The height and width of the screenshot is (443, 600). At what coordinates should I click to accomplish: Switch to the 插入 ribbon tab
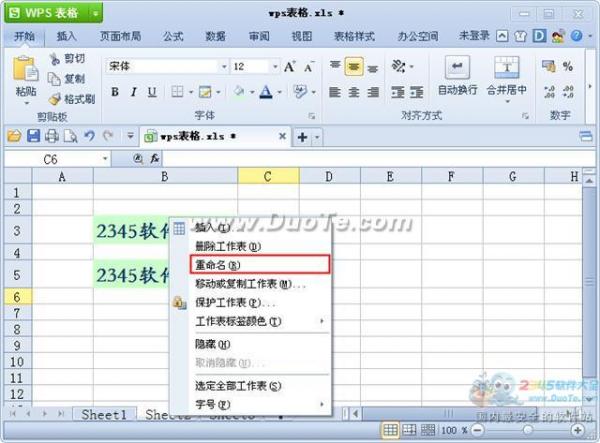(x=67, y=36)
